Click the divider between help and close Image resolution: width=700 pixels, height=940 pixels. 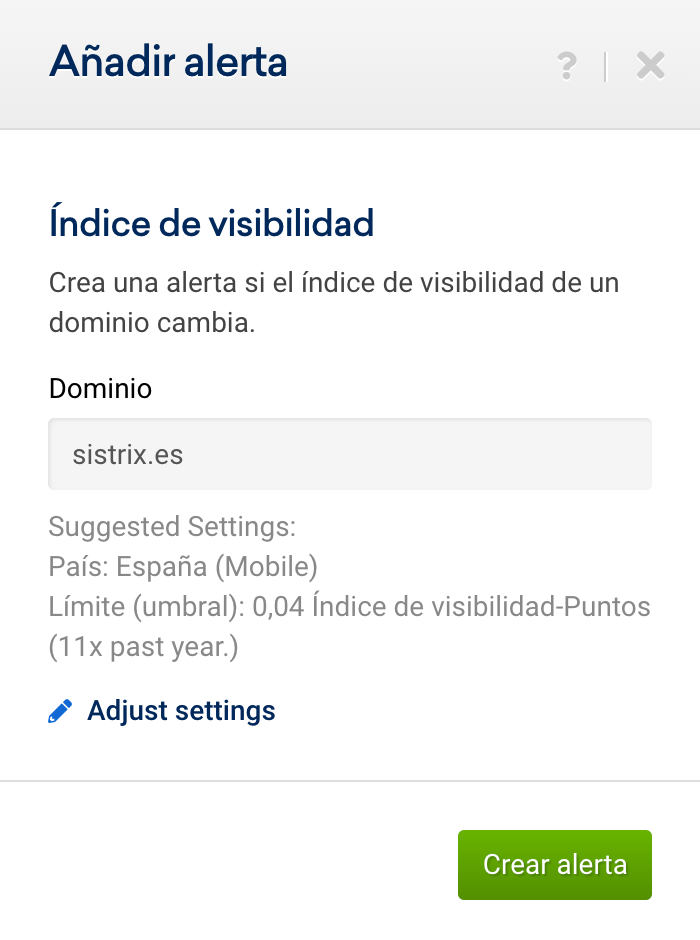click(x=605, y=66)
